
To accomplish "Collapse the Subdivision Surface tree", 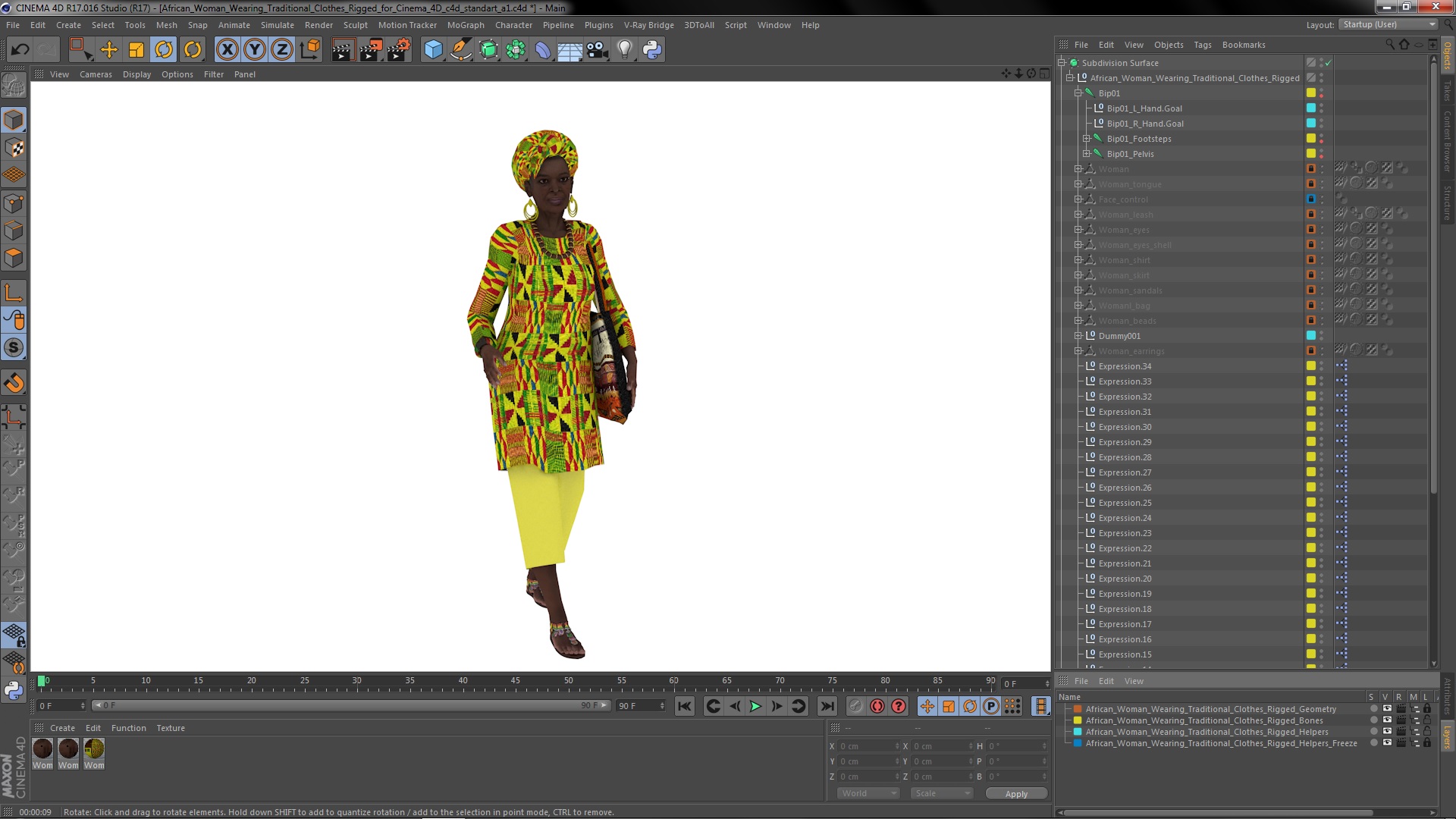I will pos(1062,63).
